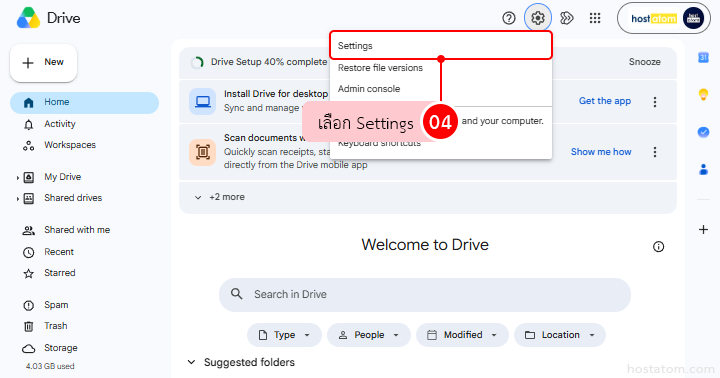Open Activity in the sidebar
This screenshot has width=720, height=378.
tap(60, 124)
